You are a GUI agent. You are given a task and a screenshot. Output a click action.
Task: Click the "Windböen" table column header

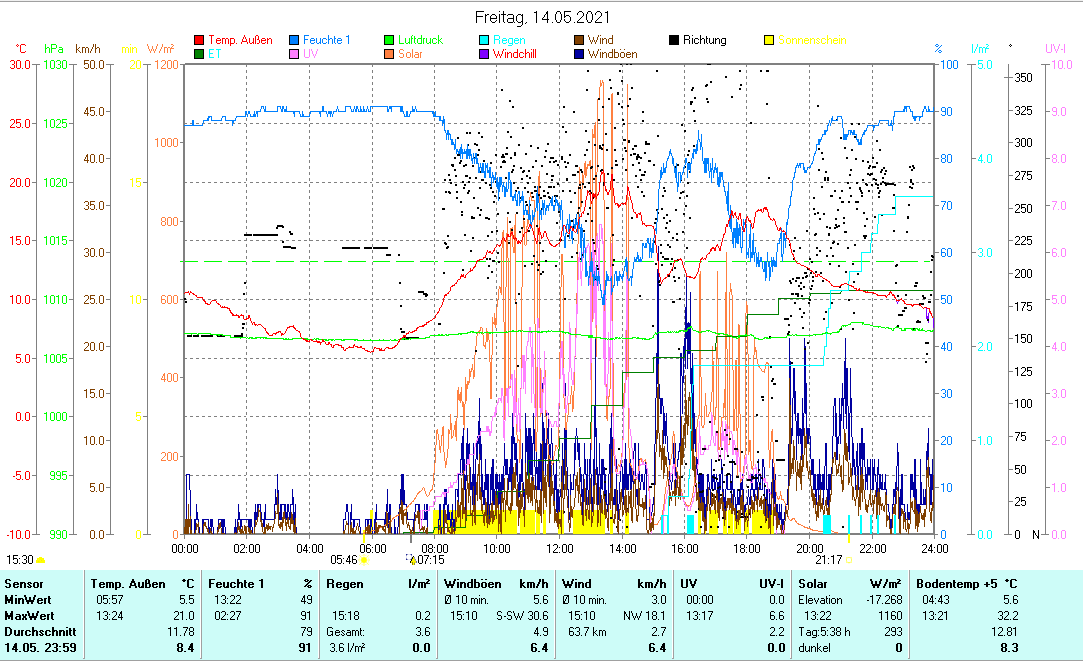(472, 584)
